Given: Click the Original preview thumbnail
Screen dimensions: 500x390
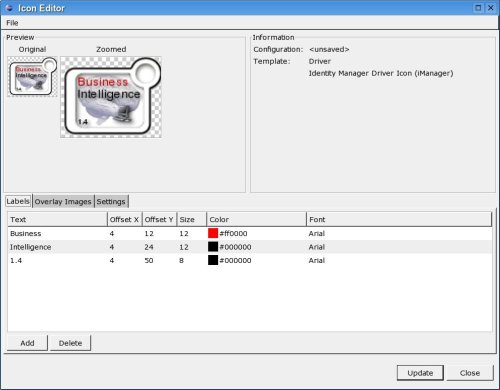Looking at the screenshot, I should tap(32, 77).
